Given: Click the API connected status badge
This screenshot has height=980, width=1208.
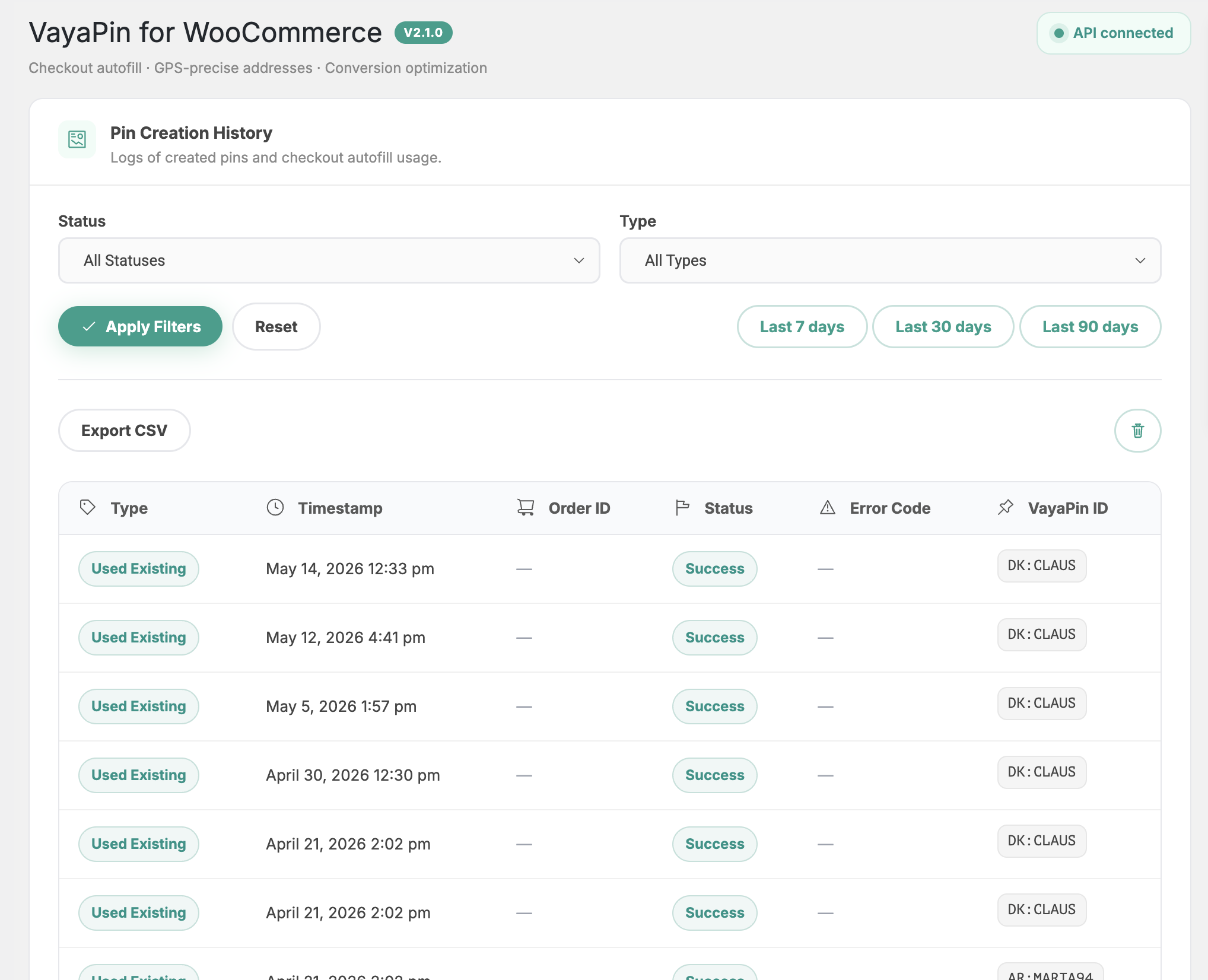Looking at the screenshot, I should (1114, 33).
